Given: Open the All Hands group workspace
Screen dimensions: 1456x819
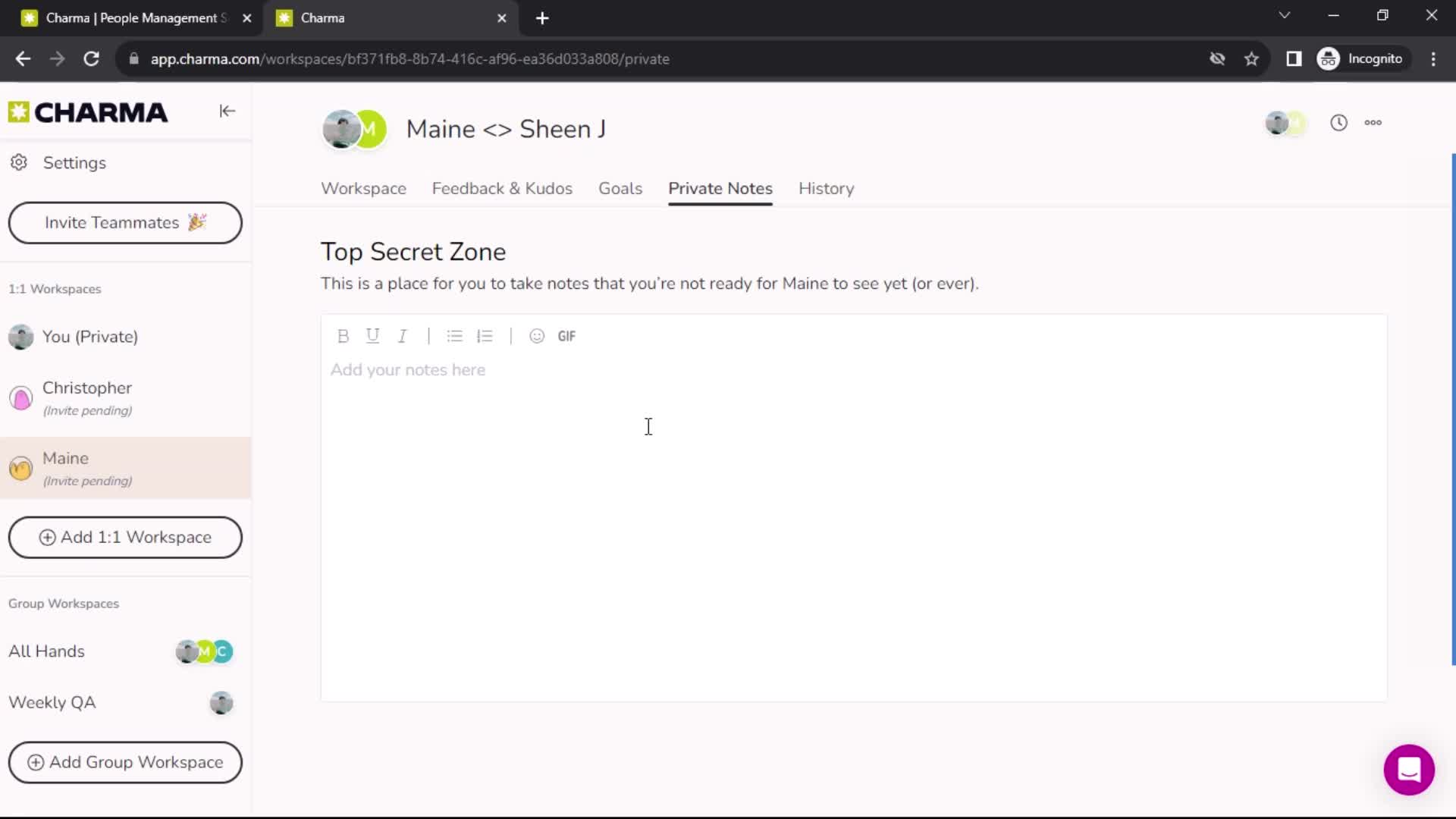Looking at the screenshot, I should 46,651.
